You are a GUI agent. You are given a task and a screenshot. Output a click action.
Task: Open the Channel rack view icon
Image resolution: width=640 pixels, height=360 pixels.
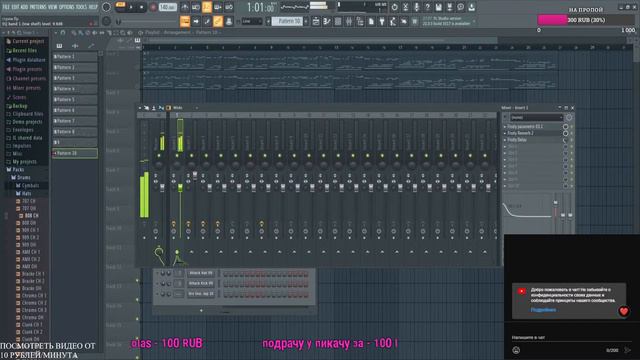tap(338, 21)
